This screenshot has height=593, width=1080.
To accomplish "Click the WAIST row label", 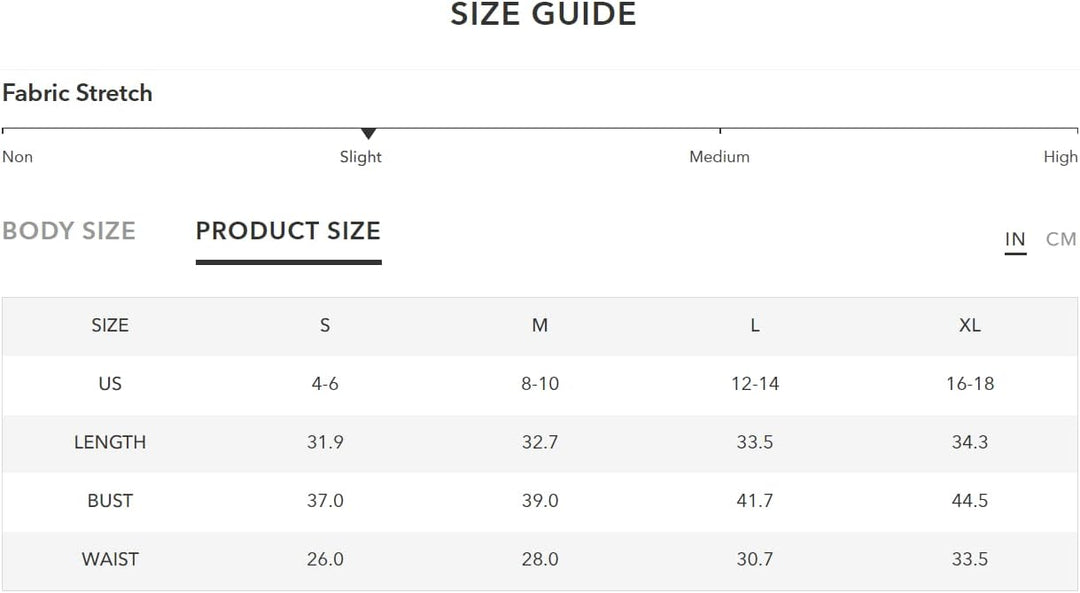I will (110, 559).
